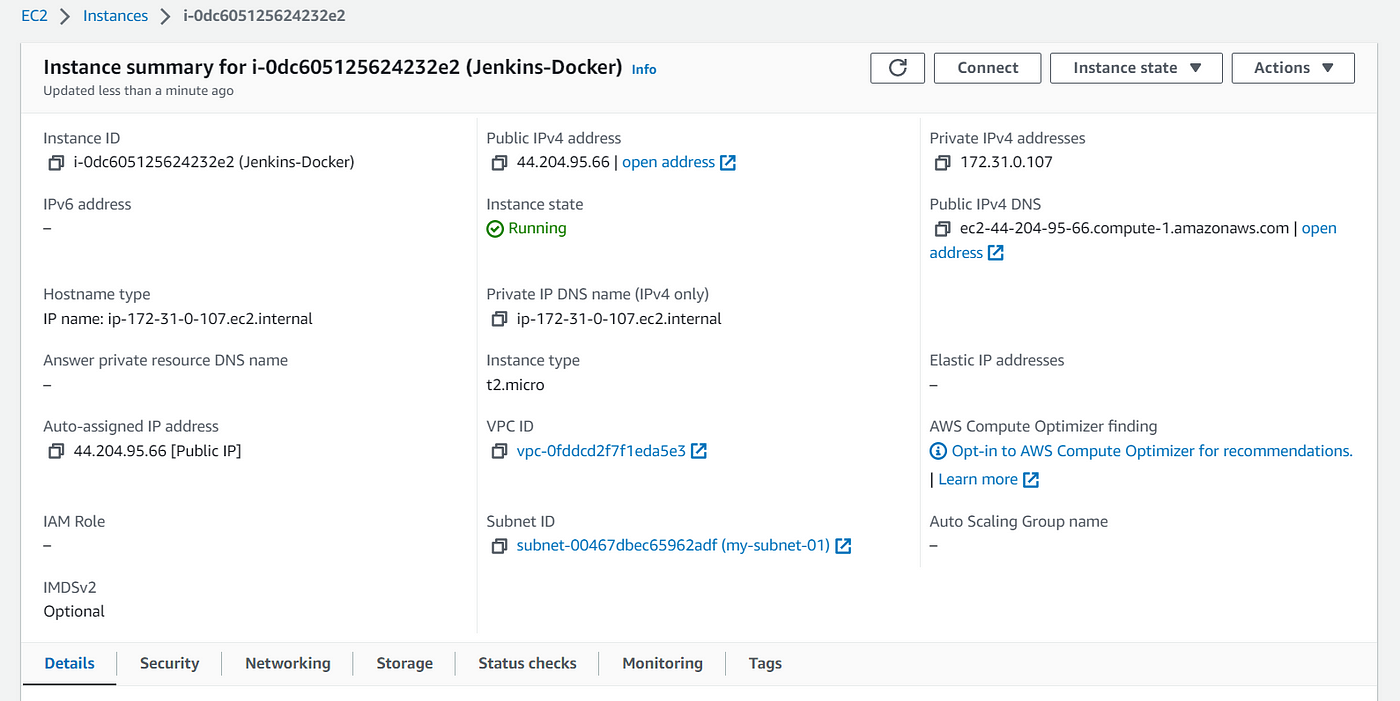Open the subnet-00467dbec65962adf link
This screenshot has width=1400, height=701.
tap(673, 546)
